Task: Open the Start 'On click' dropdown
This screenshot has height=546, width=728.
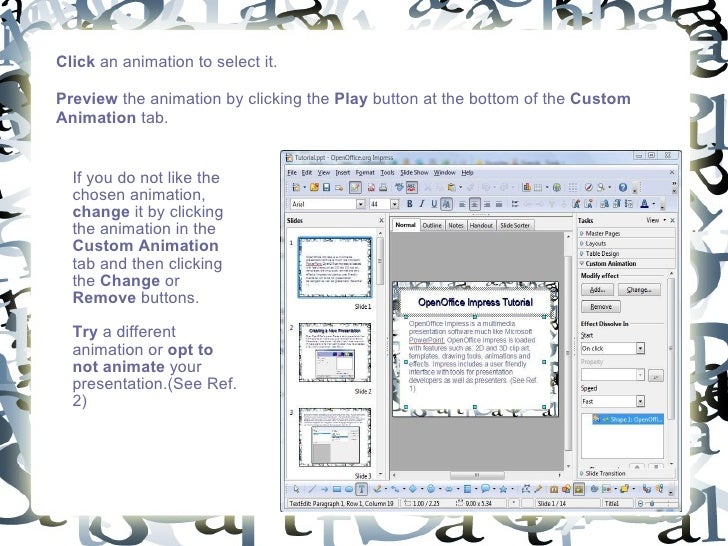Action: [x=640, y=348]
